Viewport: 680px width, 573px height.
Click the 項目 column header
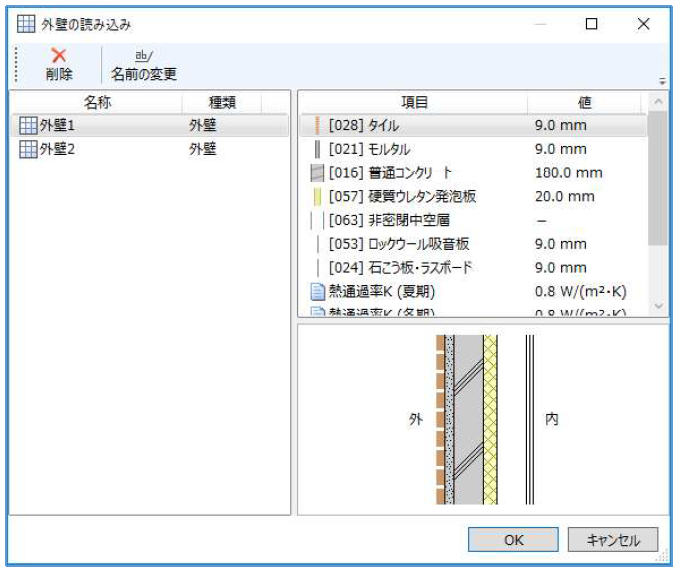coord(414,102)
